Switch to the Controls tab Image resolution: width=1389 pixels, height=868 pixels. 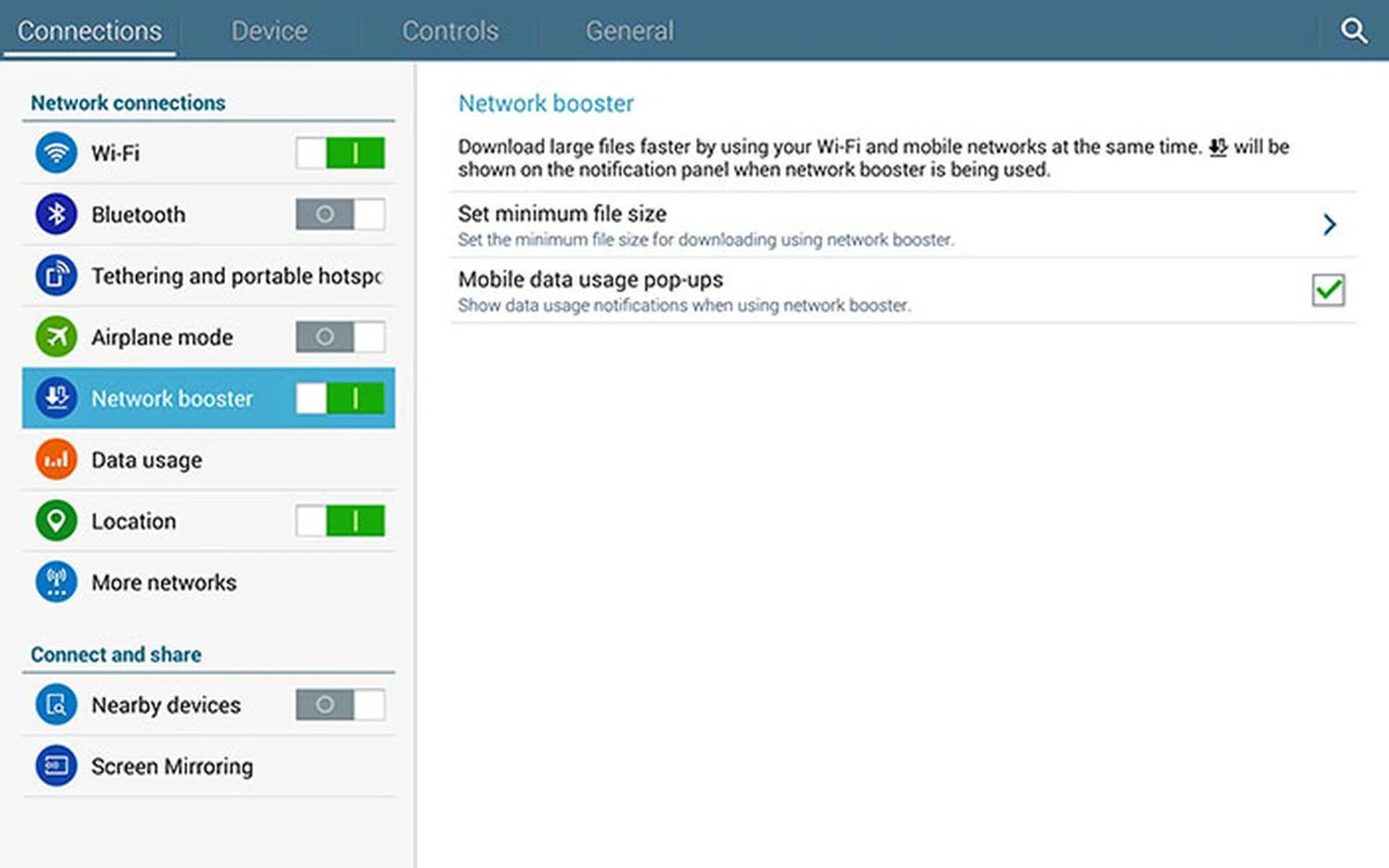pos(450,31)
